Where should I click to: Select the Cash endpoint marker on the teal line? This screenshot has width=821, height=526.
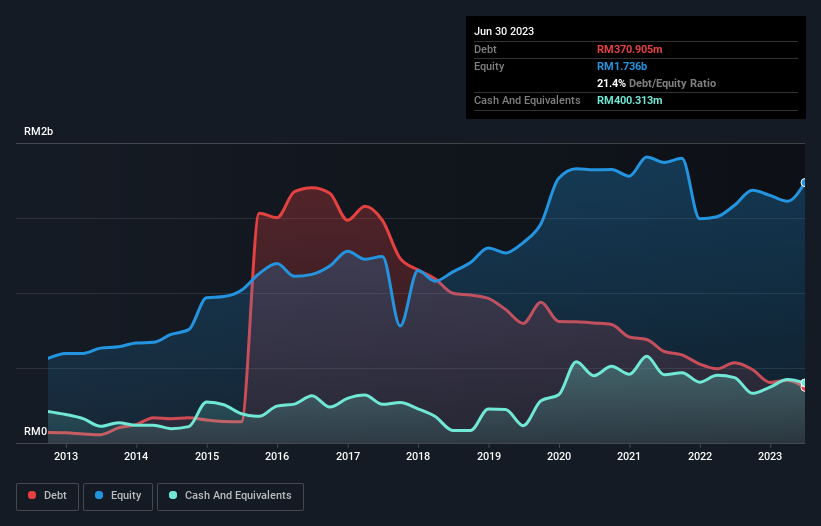click(x=805, y=383)
